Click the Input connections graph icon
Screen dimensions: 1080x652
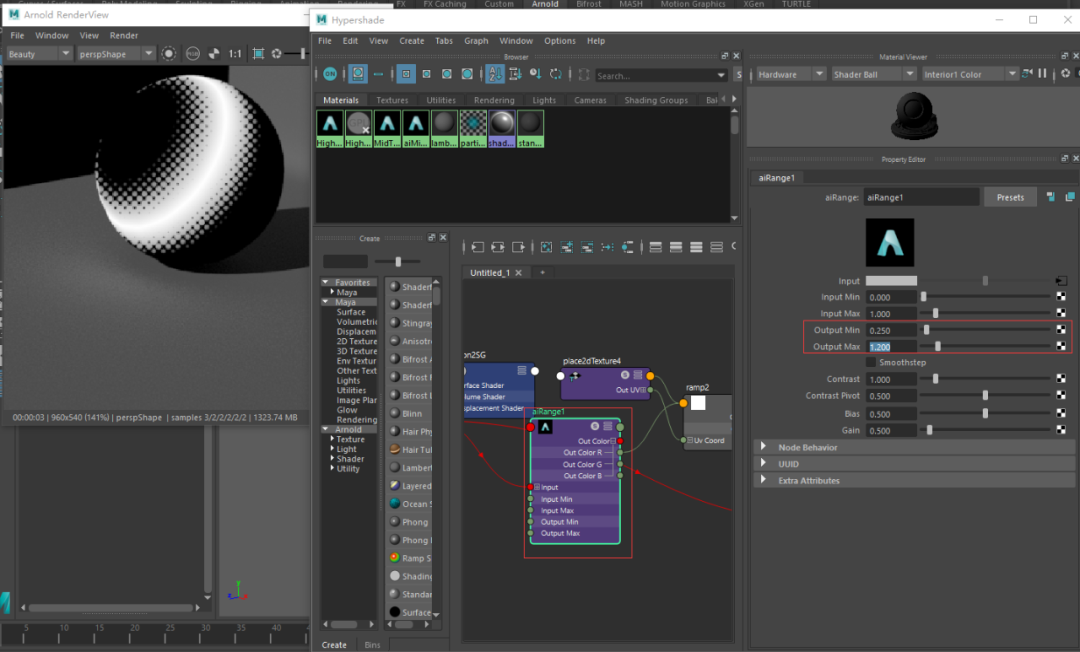coord(477,247)
